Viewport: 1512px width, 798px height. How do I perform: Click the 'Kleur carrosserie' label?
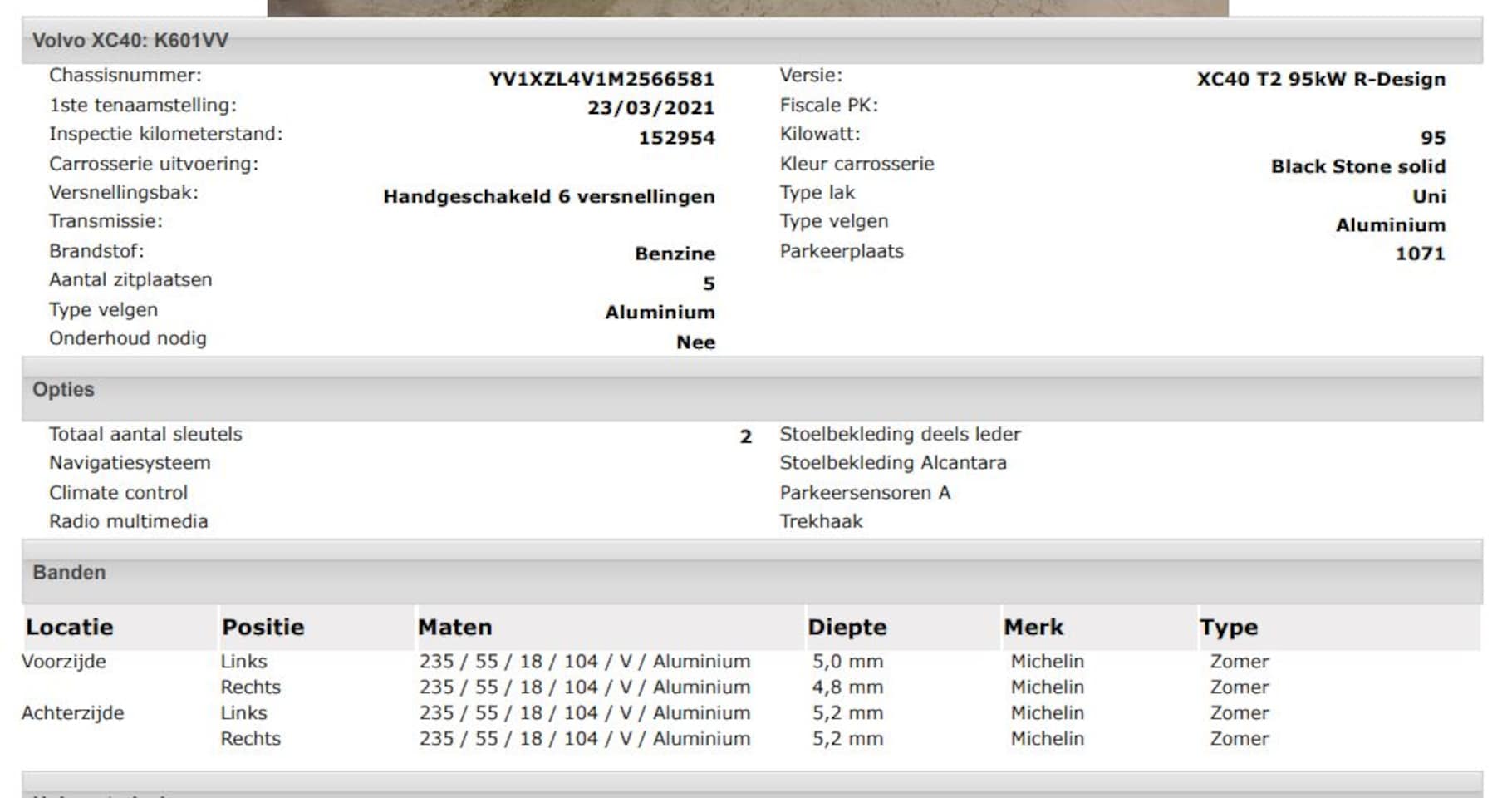pos(857,164)
